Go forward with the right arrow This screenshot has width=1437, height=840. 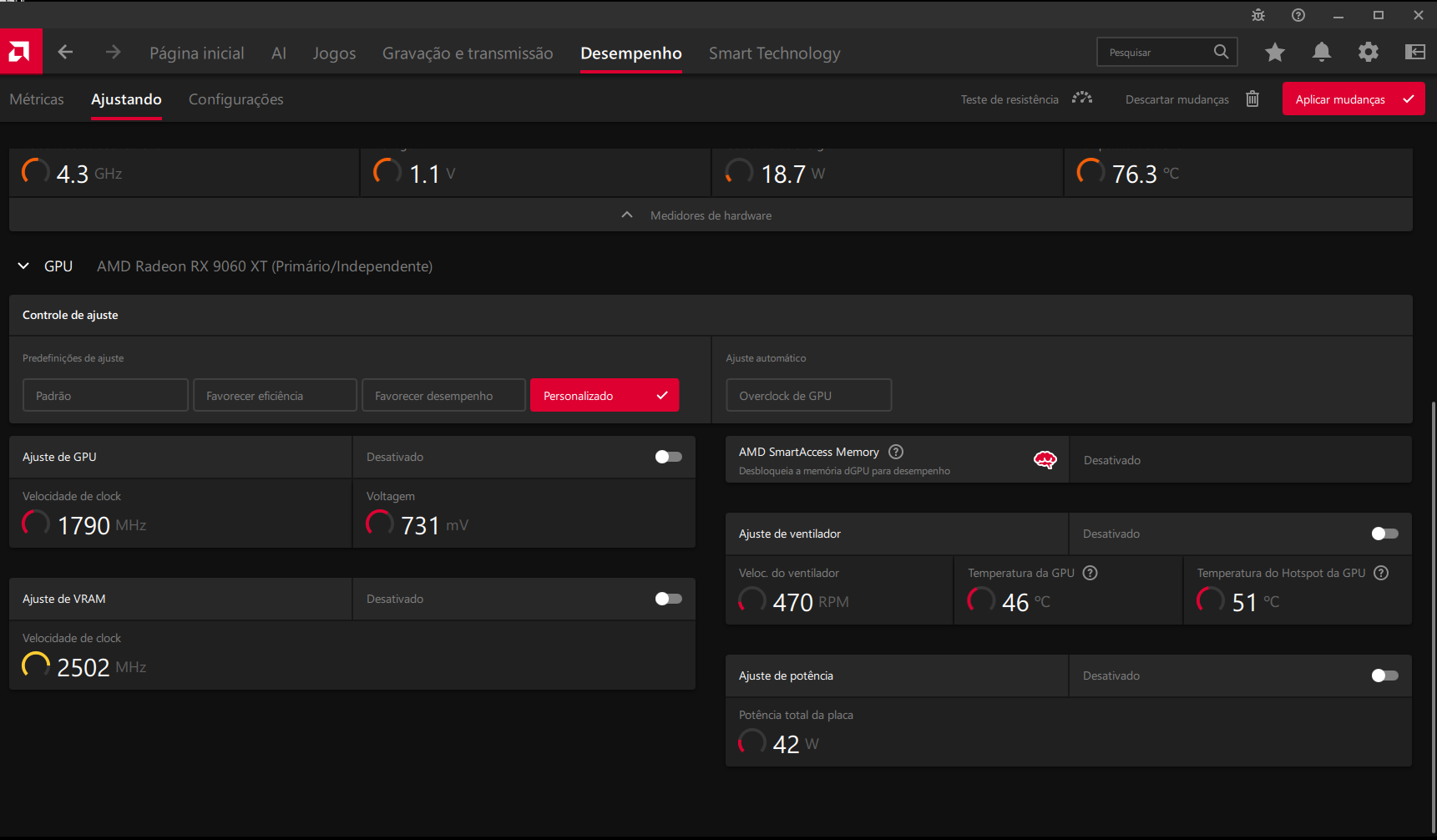coord(113,53)
